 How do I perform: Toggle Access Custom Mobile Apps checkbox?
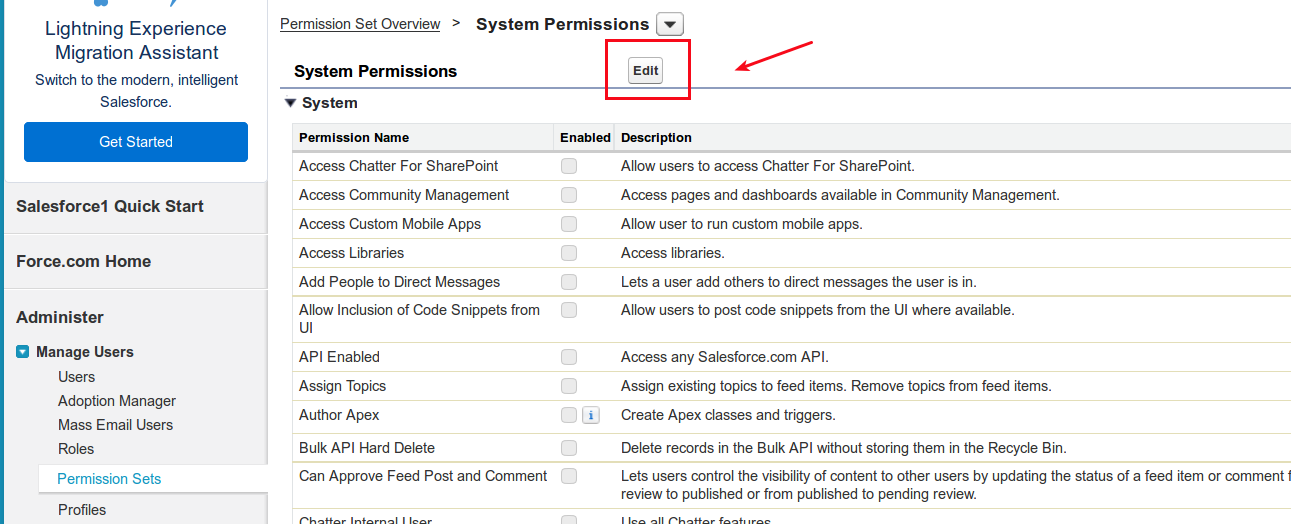click(569, 224)
